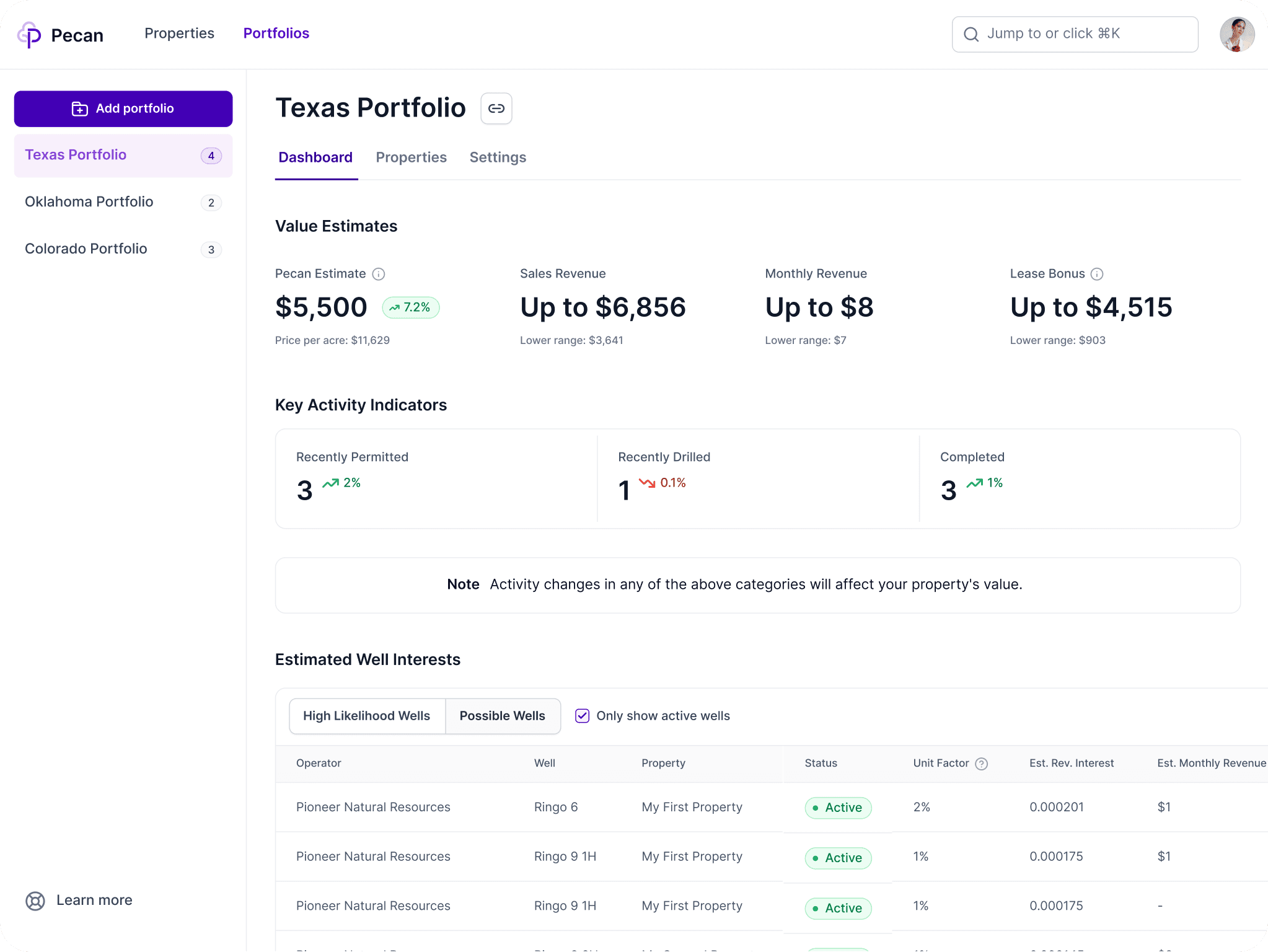The height and width of the screenshot is (952, 1268).
Task: Switch to High Likelihood Wells
Action: click(x=367, y=716)
